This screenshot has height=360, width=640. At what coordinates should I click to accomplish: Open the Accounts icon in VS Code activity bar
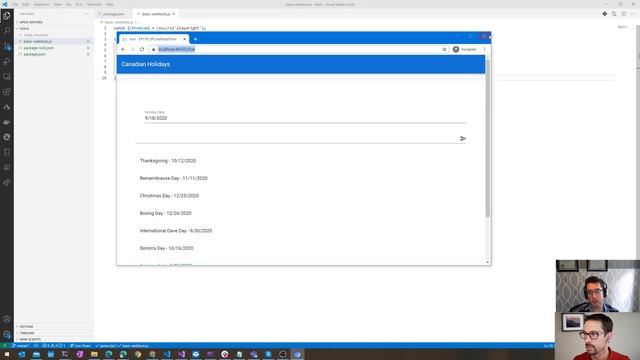(x=7, y=319)
